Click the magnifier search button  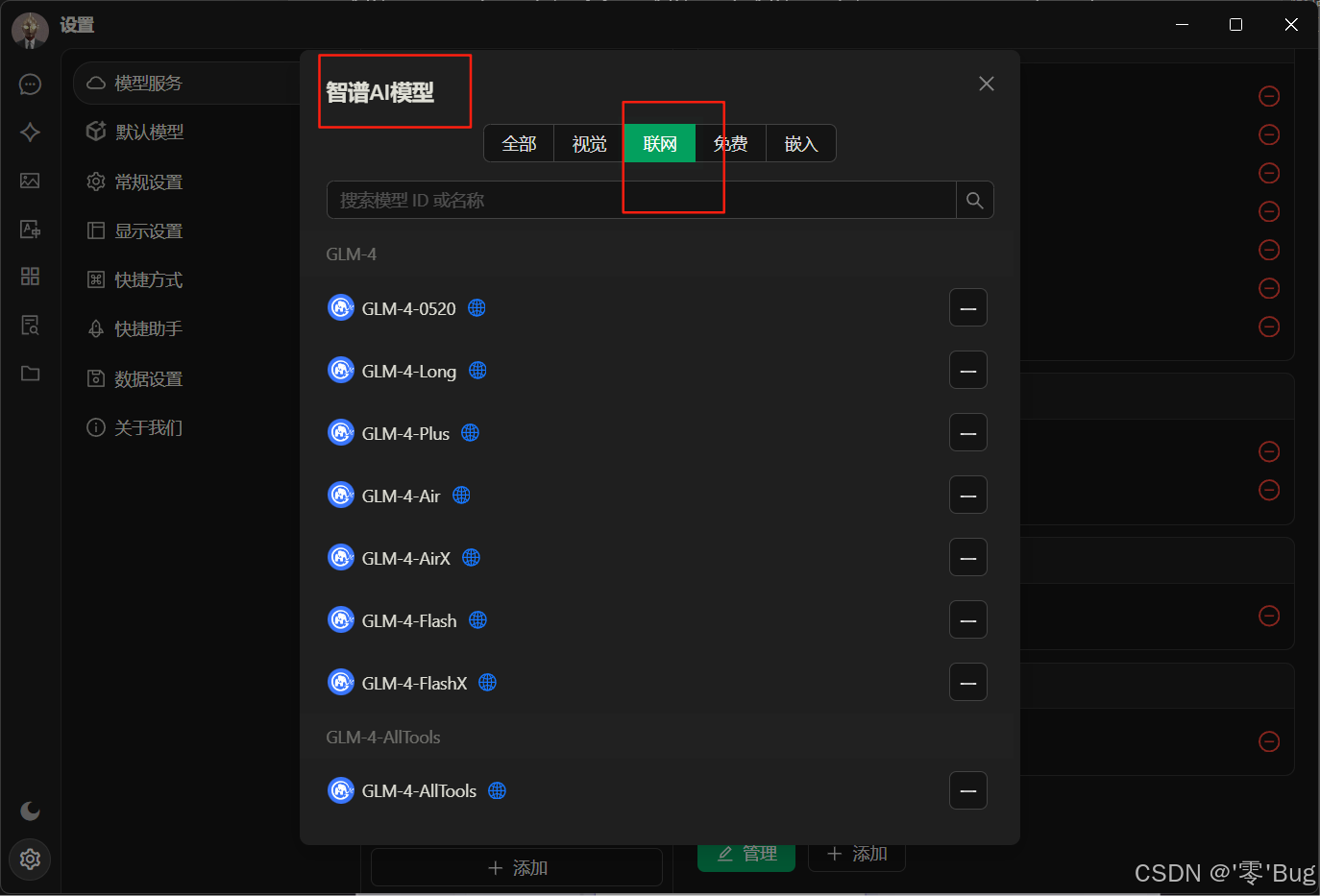[975, 200]
